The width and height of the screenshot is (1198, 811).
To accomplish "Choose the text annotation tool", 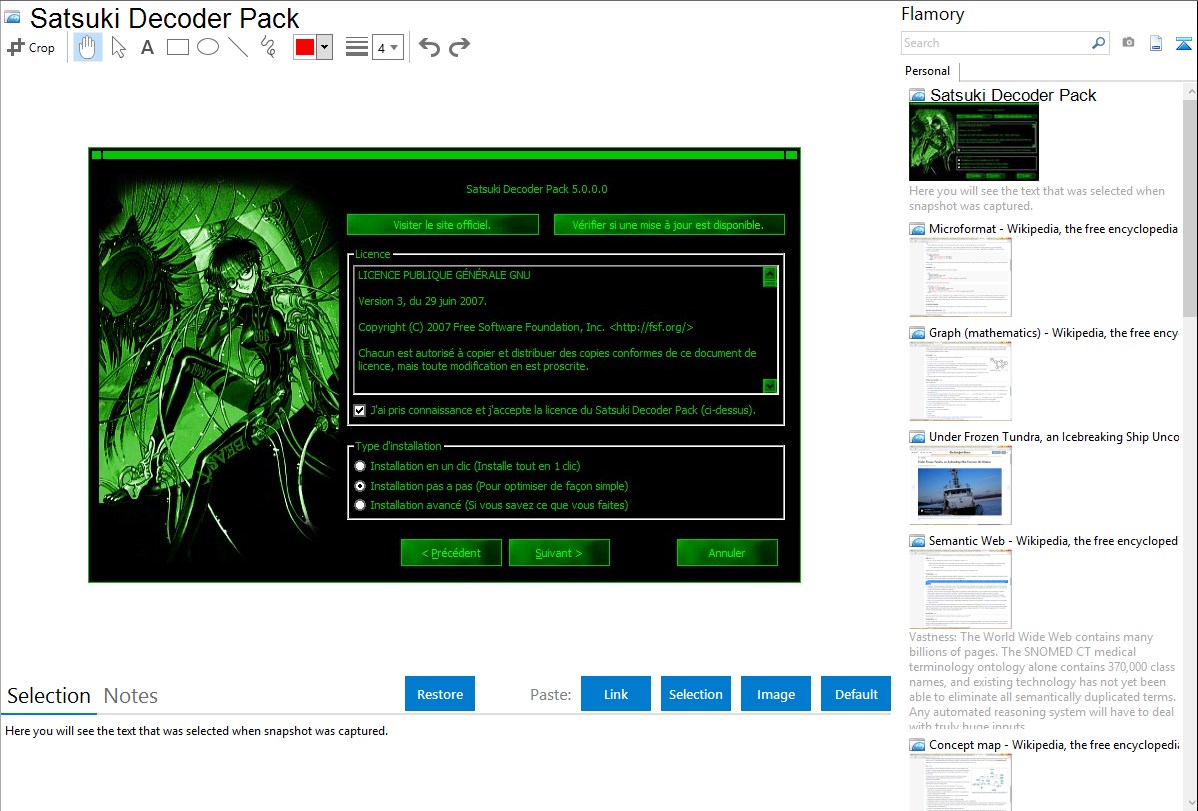I will pyautogui.click(x=147, y=47).
